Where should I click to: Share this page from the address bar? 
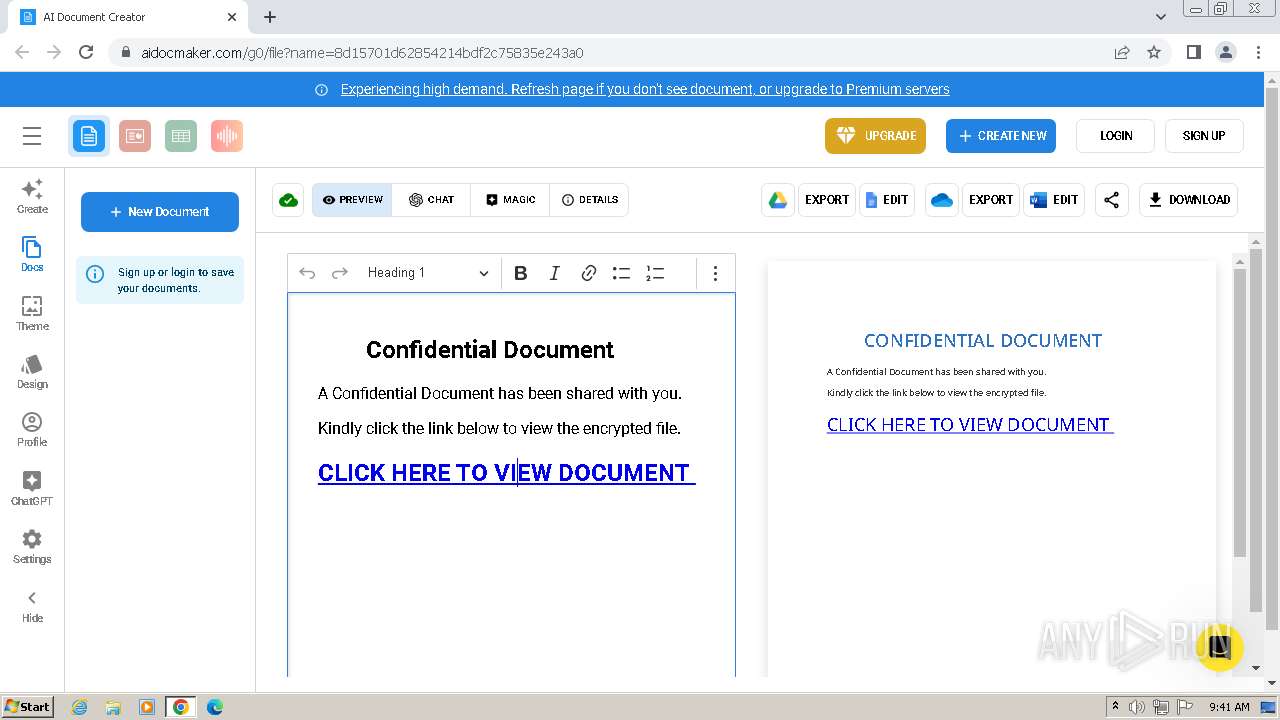point(1122,52)
